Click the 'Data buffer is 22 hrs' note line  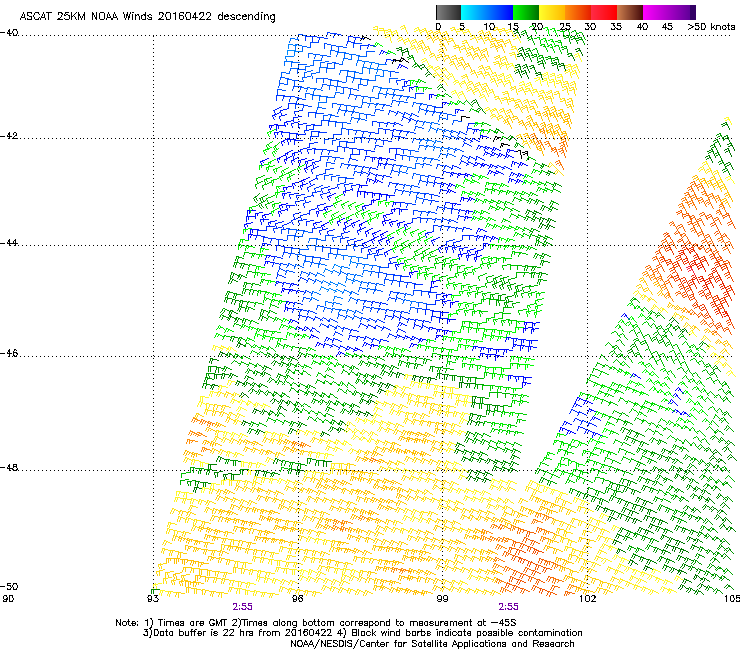coord(362,633)
